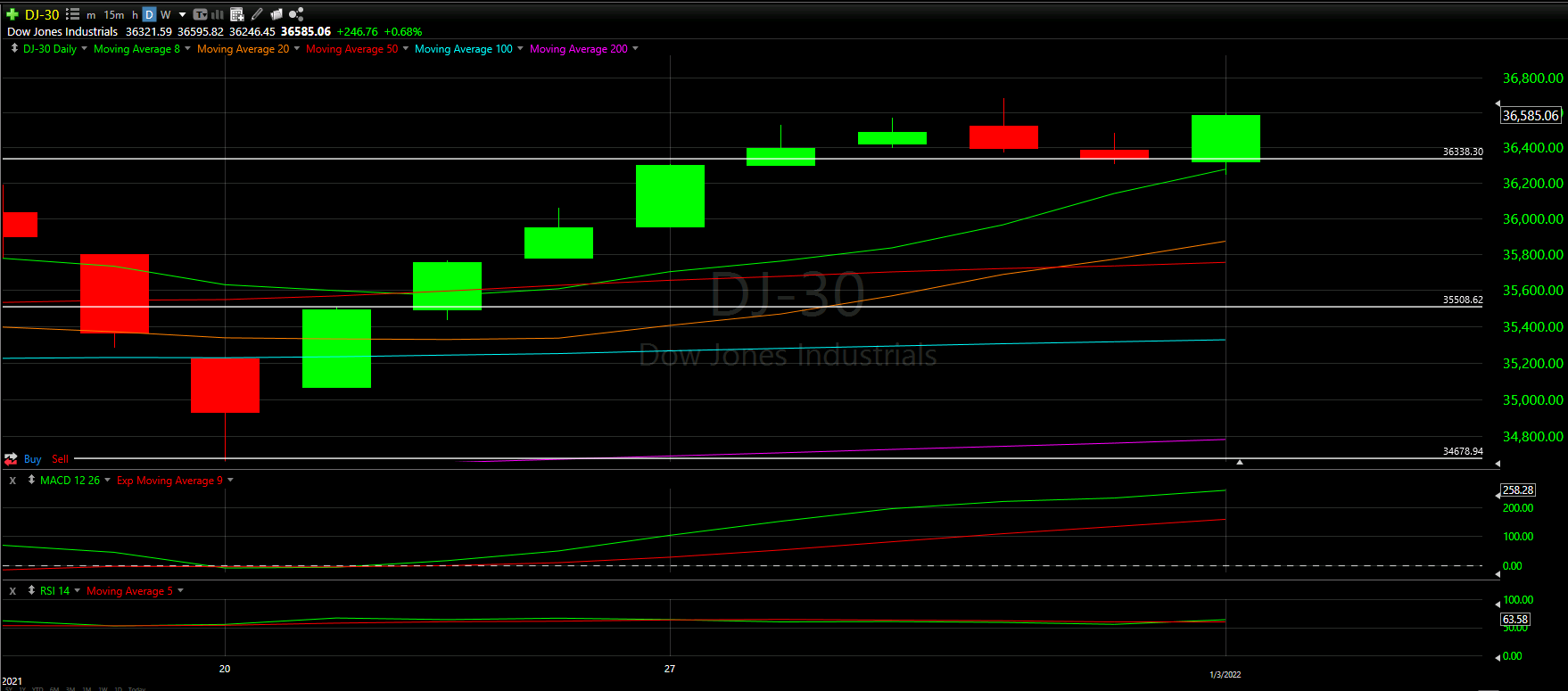The height and width of the screenshot is (691, 1568).
Task: Close the RSI indicator panel
Action: click(x=12, y=591)
